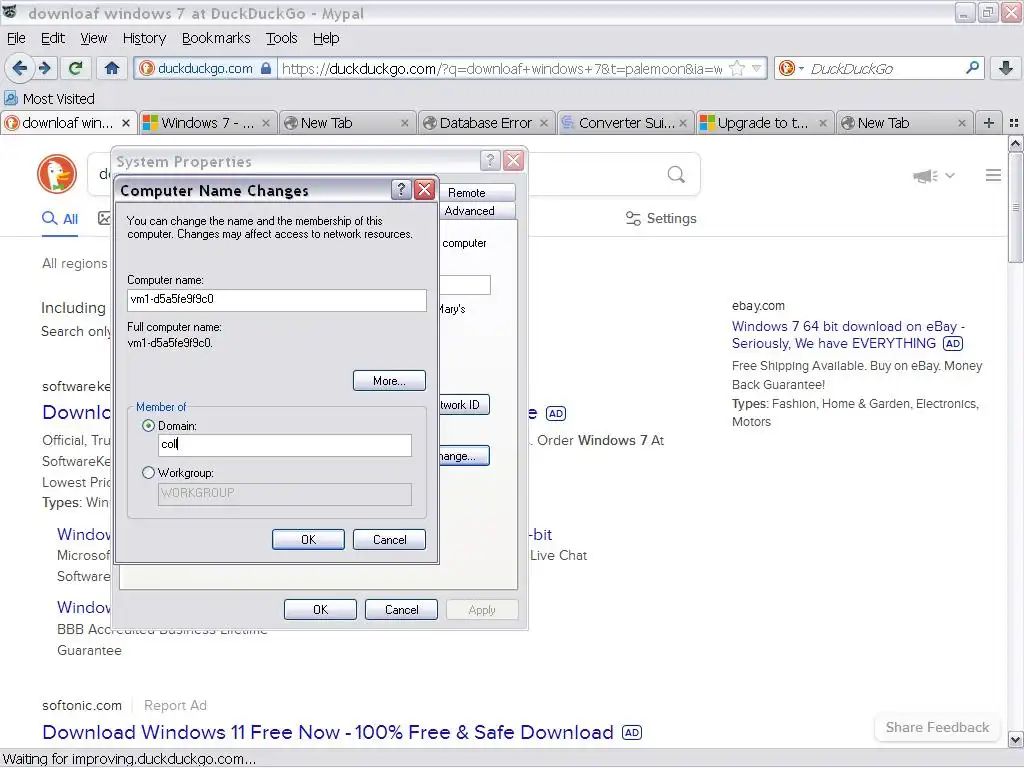Click the page scrollbar down arrow
The image size is (1024, 768).
pyautogui.click(x=1016, y=739)
